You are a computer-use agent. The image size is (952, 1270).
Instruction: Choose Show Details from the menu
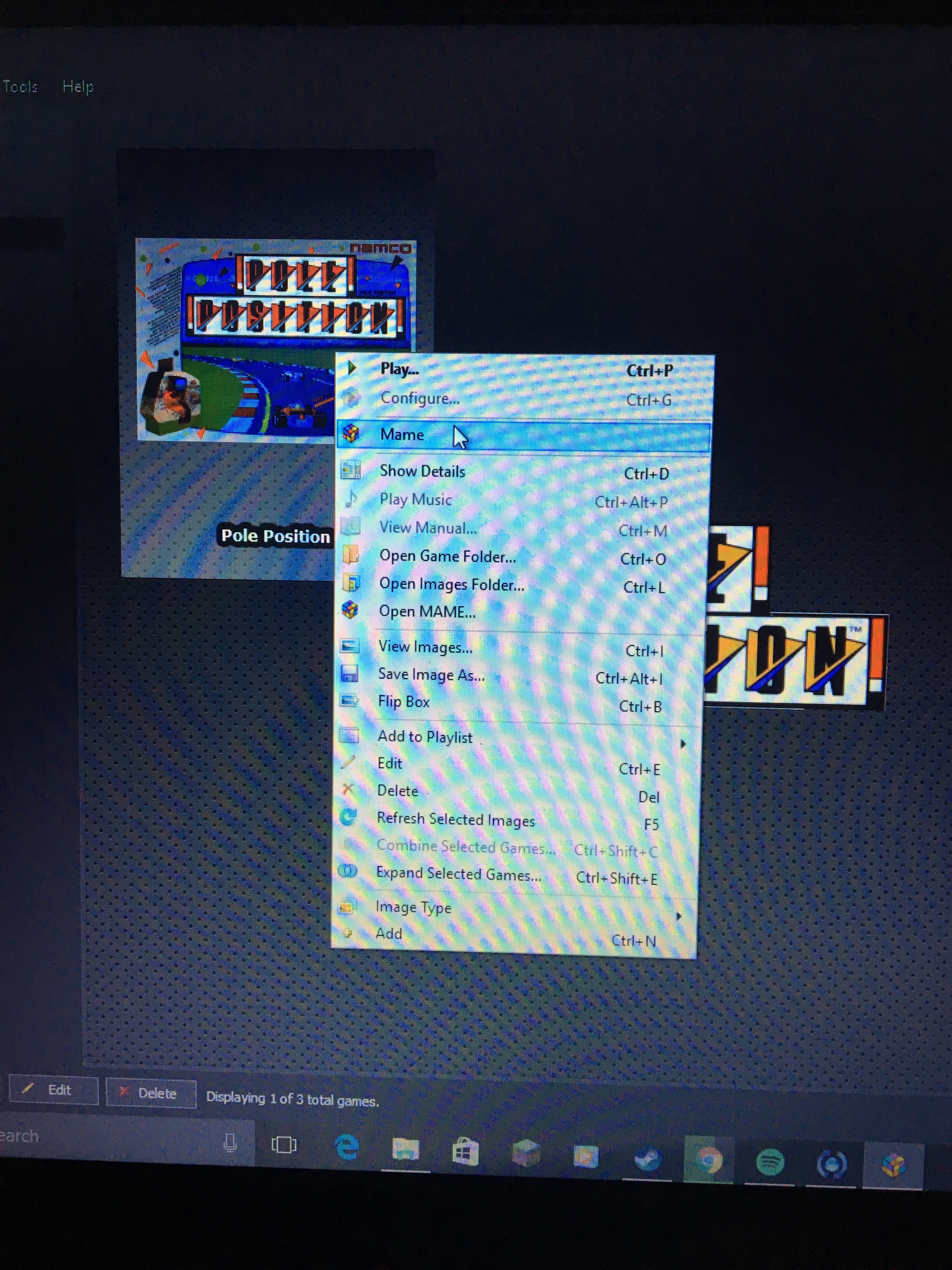522,472
